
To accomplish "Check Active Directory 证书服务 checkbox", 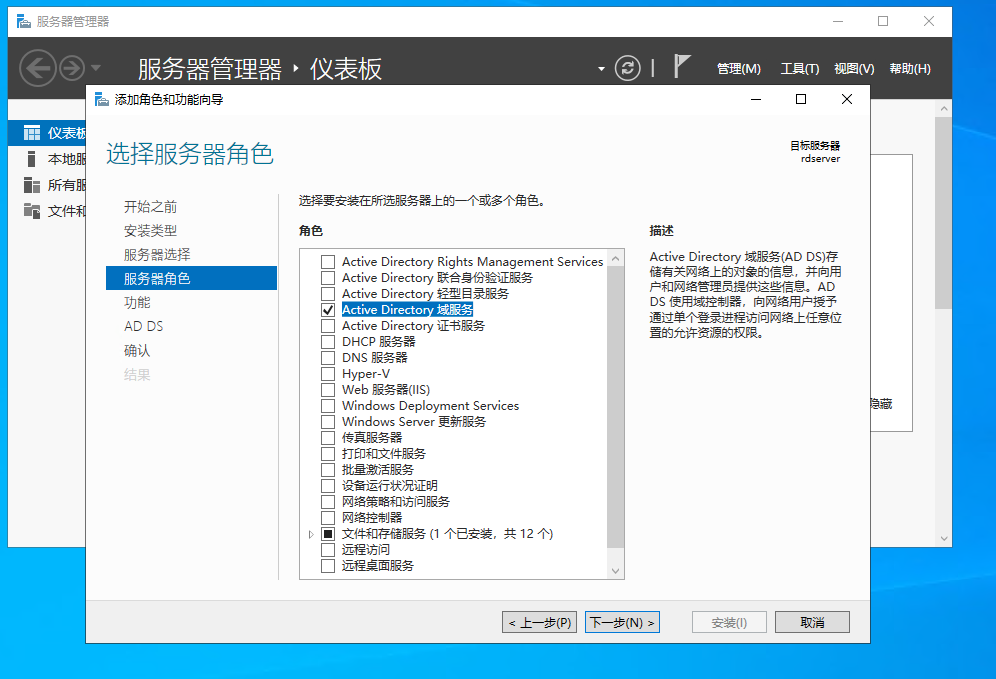I will point(328,326).
